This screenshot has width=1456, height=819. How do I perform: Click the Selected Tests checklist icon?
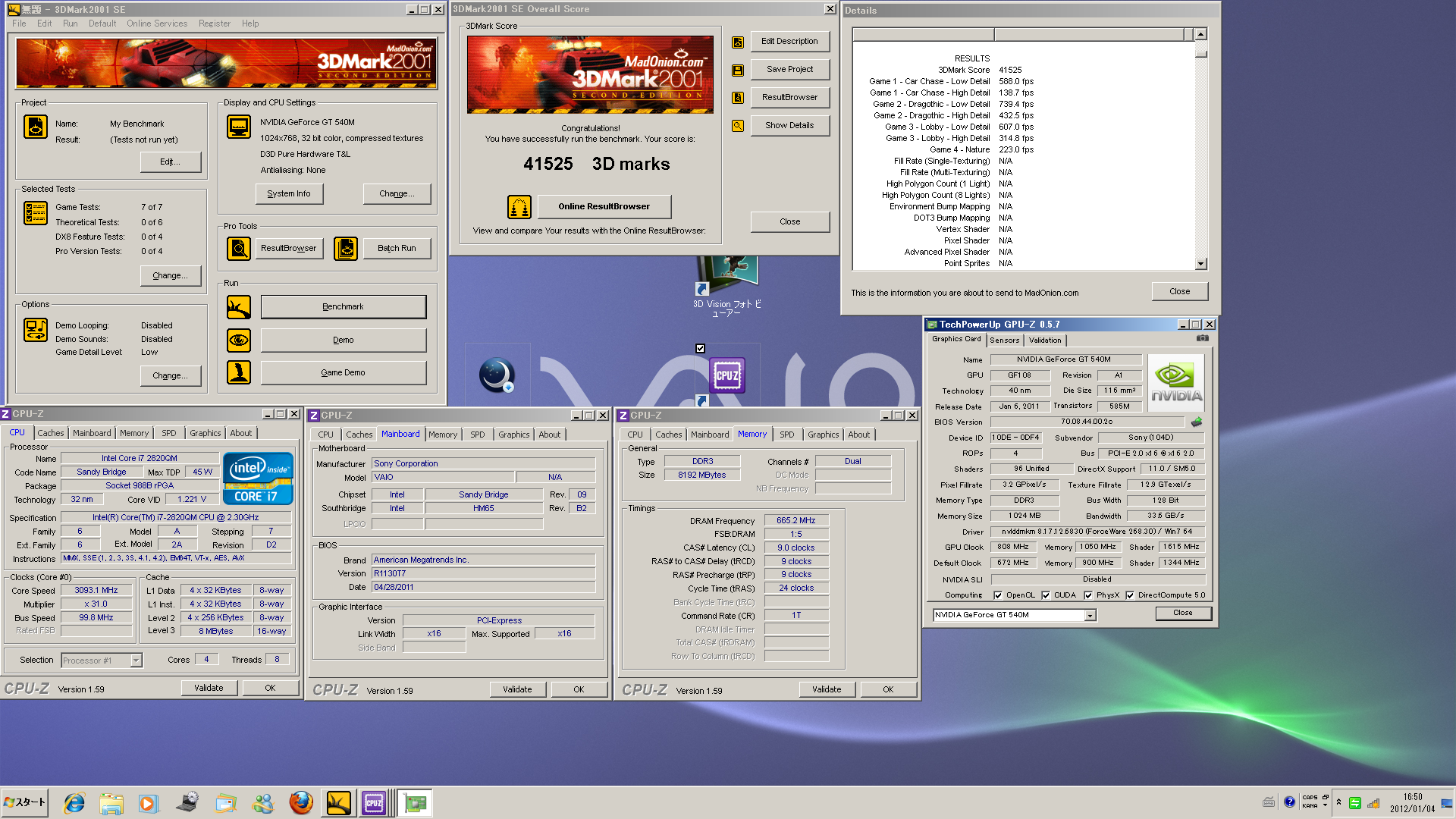click(x=36, y=213)
